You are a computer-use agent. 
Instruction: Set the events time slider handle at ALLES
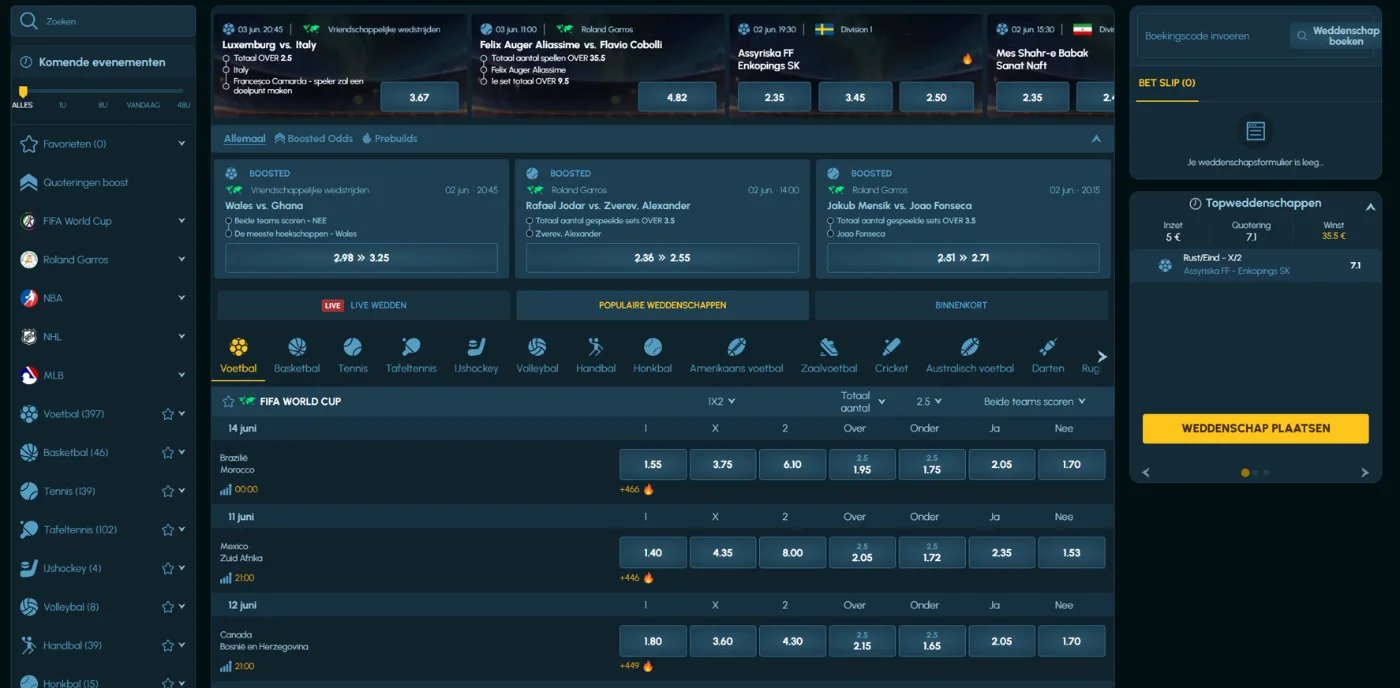tap(23, 92)
